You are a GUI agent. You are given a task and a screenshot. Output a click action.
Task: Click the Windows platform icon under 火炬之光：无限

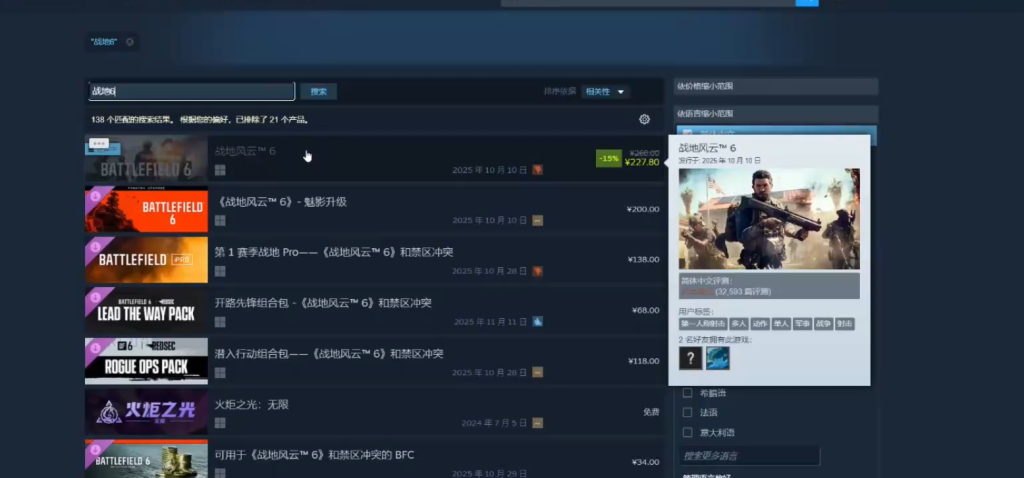(220, 423)
